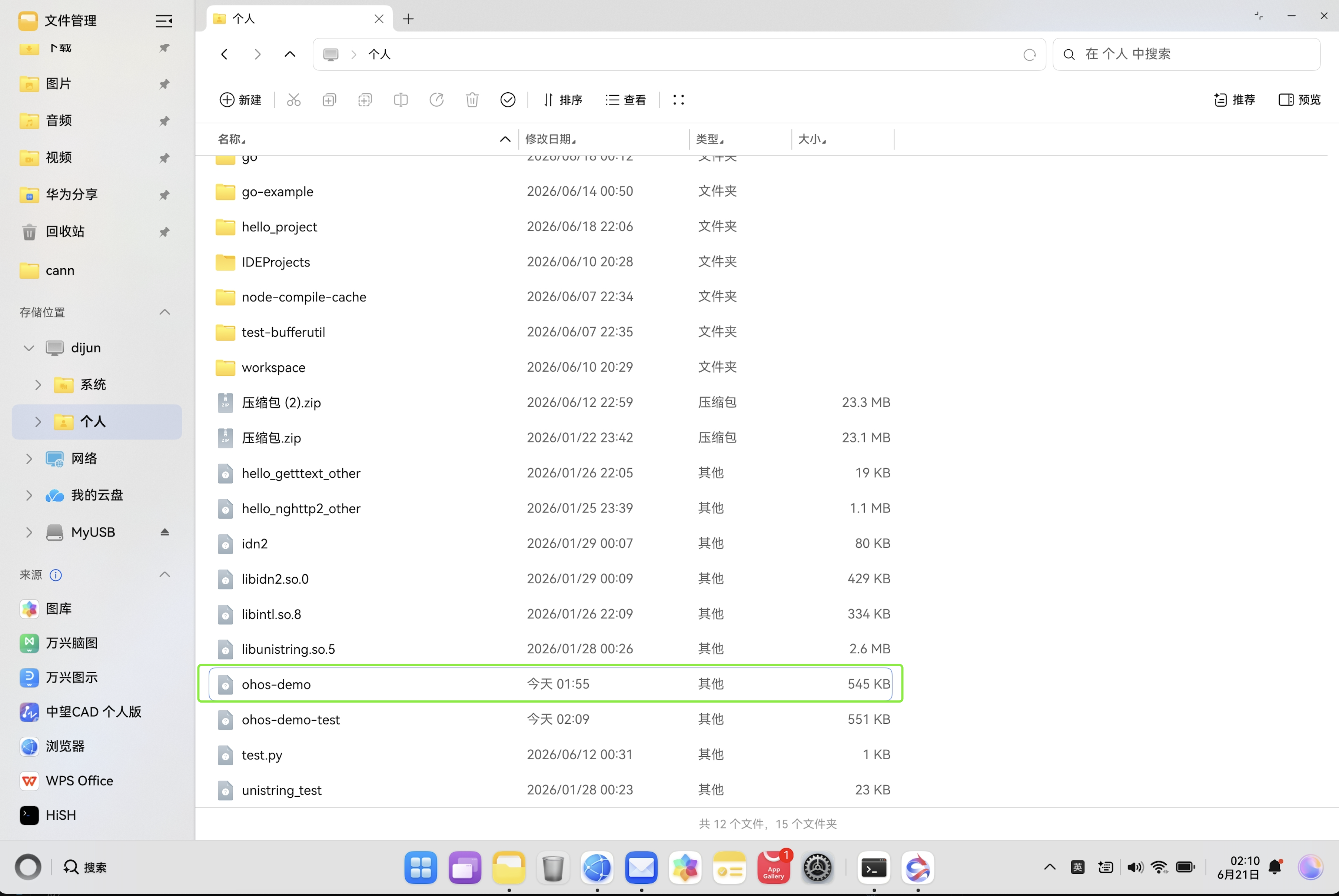Screen dimensions: 1339x896
Task: Open HiSH source in sidebar
Action: tap(97, 815)
